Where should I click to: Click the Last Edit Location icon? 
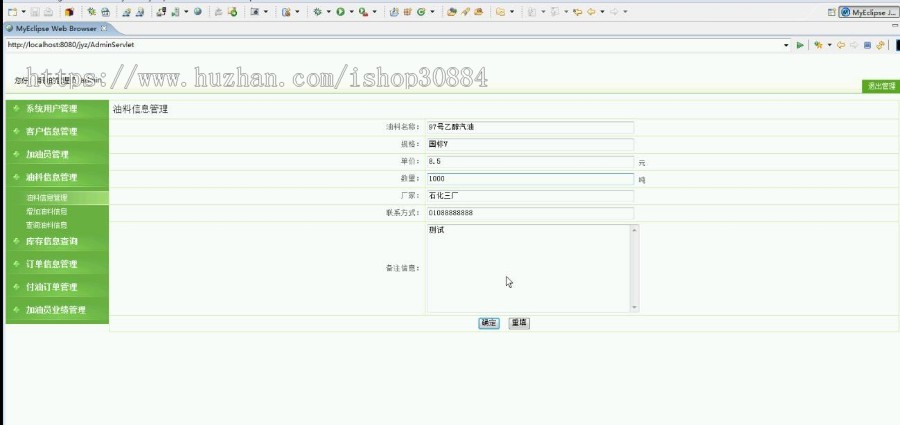point(578,11)
